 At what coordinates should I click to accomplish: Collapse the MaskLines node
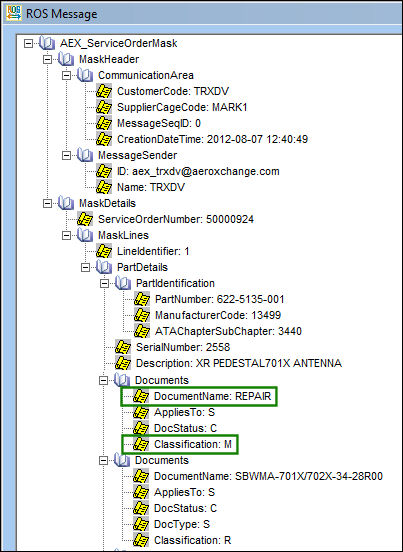[x=67, y=236]
